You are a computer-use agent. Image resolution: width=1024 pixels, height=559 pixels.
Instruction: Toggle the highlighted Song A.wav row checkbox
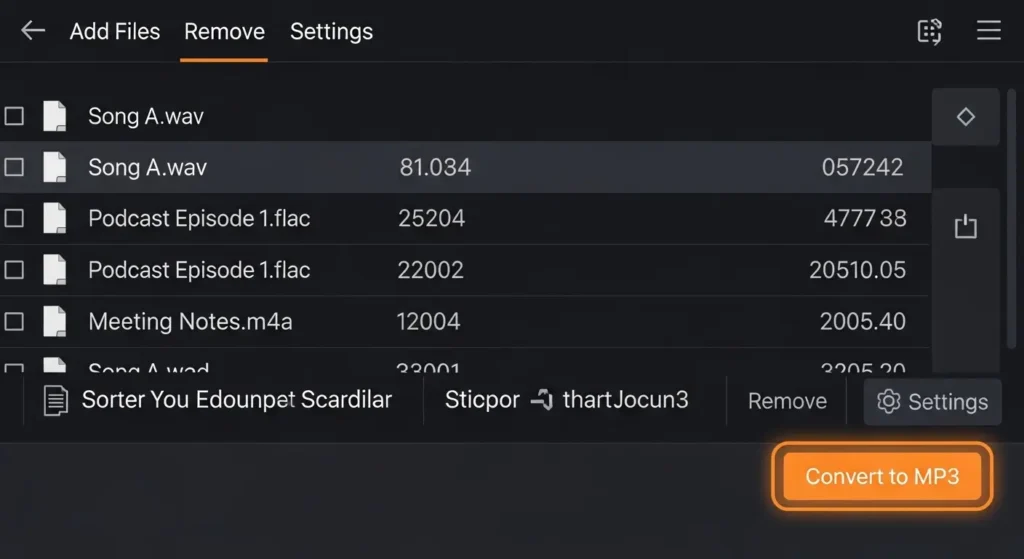(x=14, y=167)
